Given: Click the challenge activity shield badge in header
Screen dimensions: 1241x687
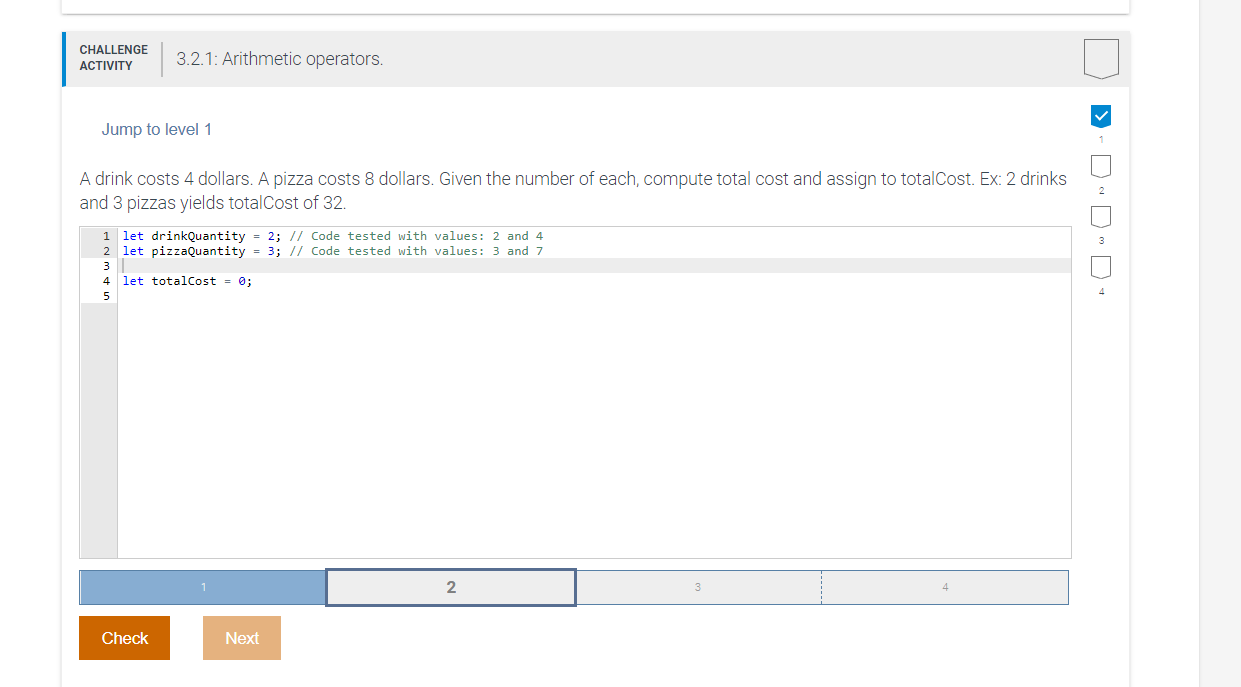Looking at the screenshot, I should pyautogui.click(x=1101, y=58).
